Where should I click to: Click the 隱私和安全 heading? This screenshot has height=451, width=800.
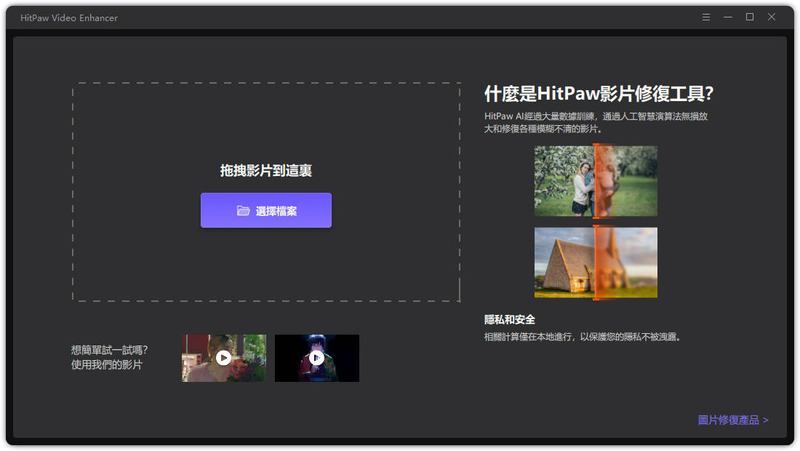(510, 319)
